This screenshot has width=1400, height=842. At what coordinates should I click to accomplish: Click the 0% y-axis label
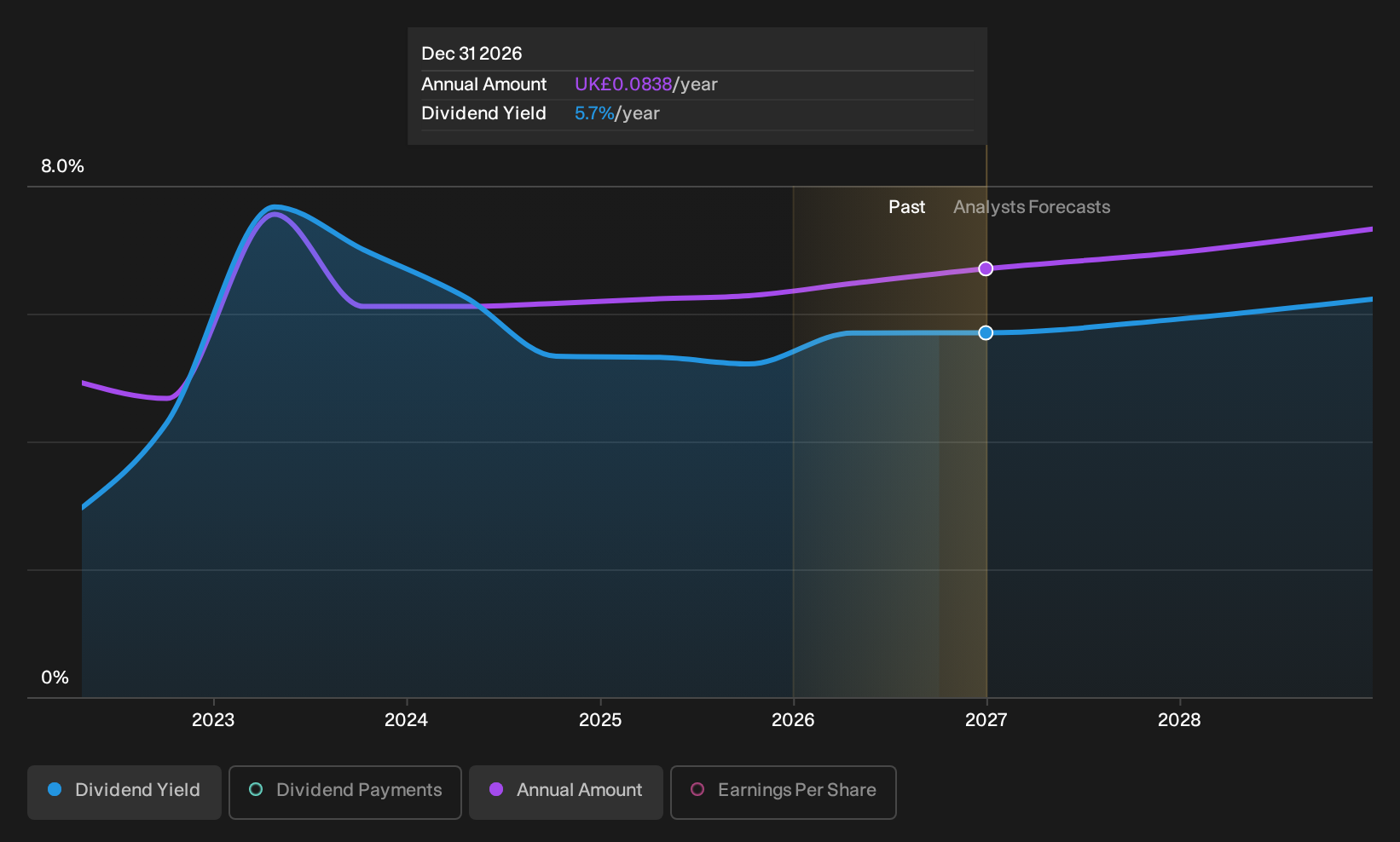pos(55,678)
